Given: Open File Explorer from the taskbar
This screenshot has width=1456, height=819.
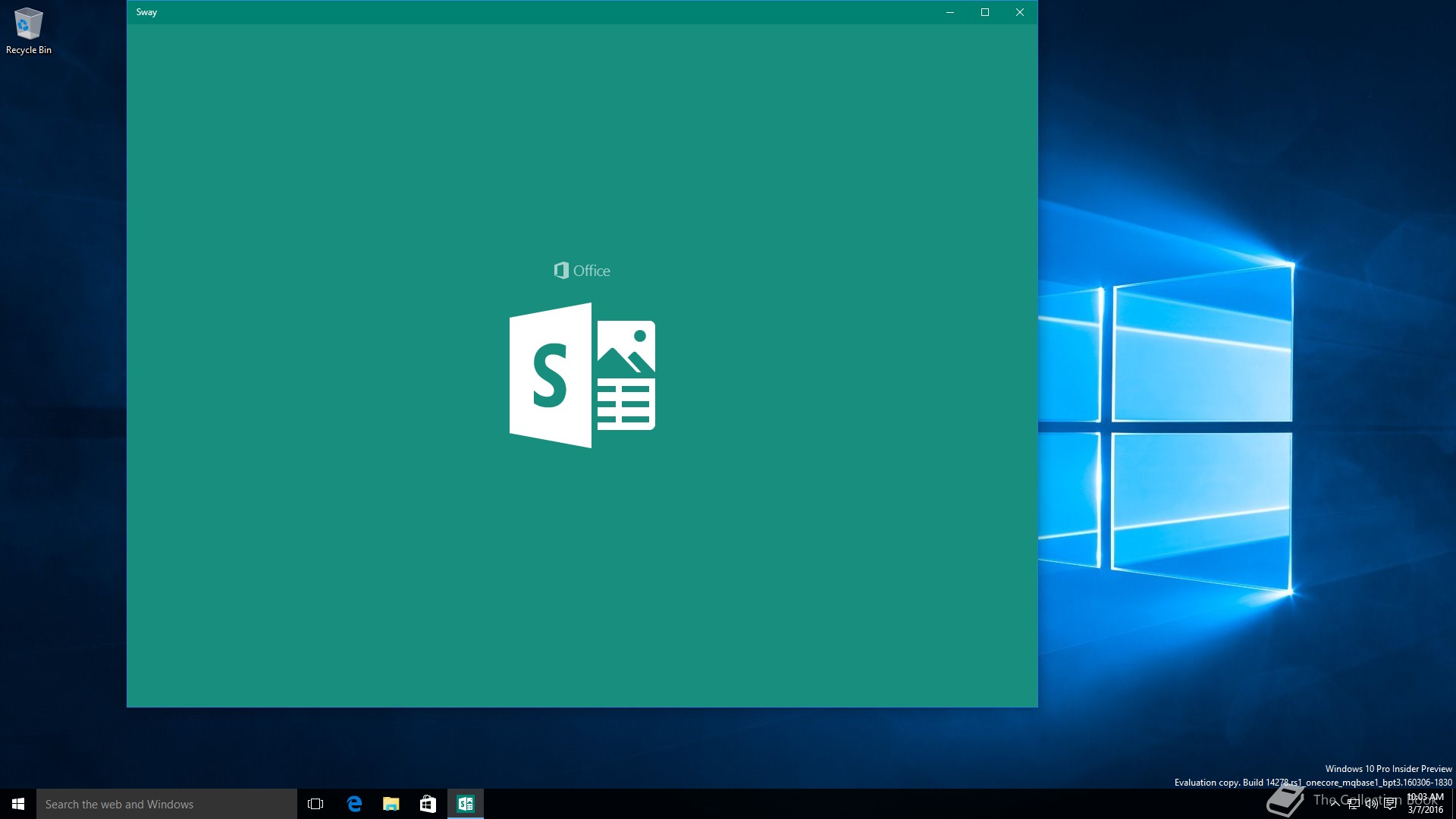Looking at the screenshot, I should click(391, 804).
